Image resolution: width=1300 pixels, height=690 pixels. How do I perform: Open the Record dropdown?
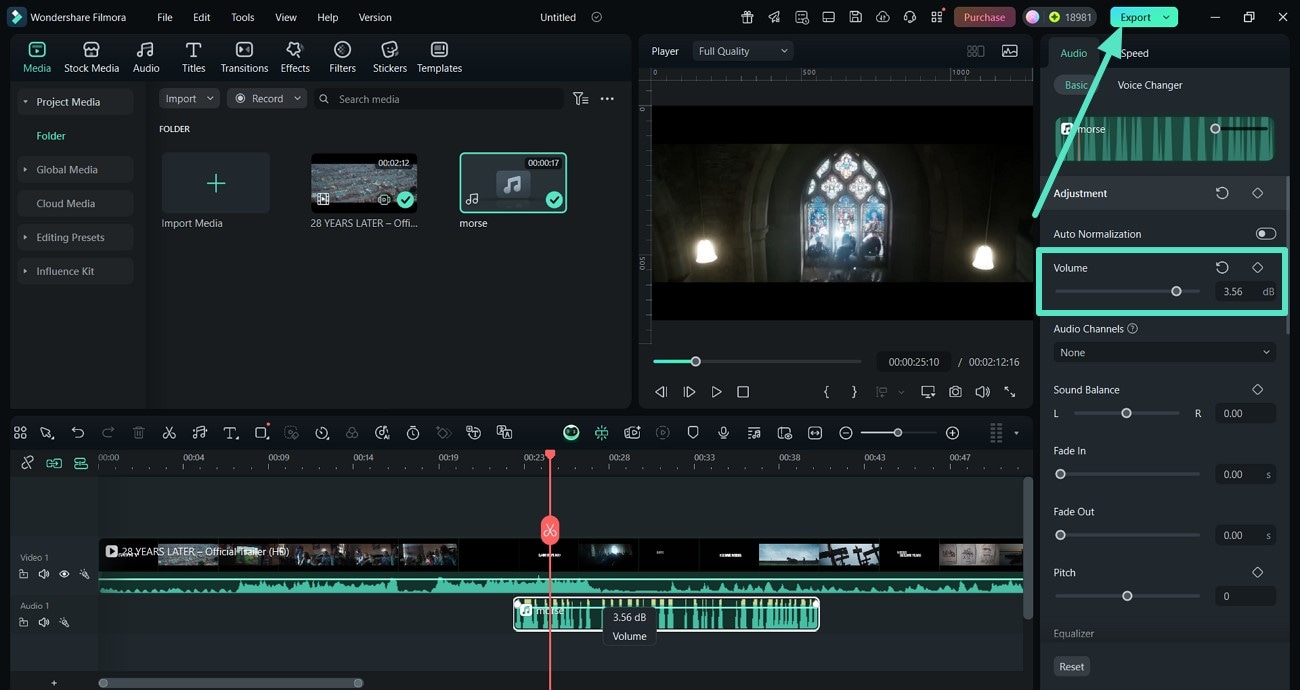[266, 99]
